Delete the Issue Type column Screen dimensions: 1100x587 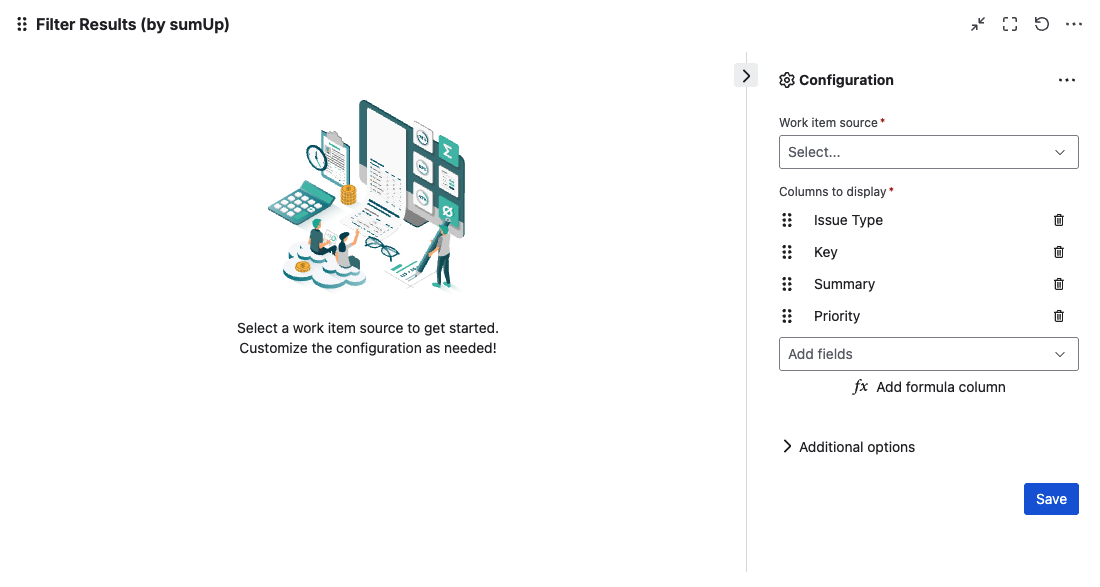1059,220
